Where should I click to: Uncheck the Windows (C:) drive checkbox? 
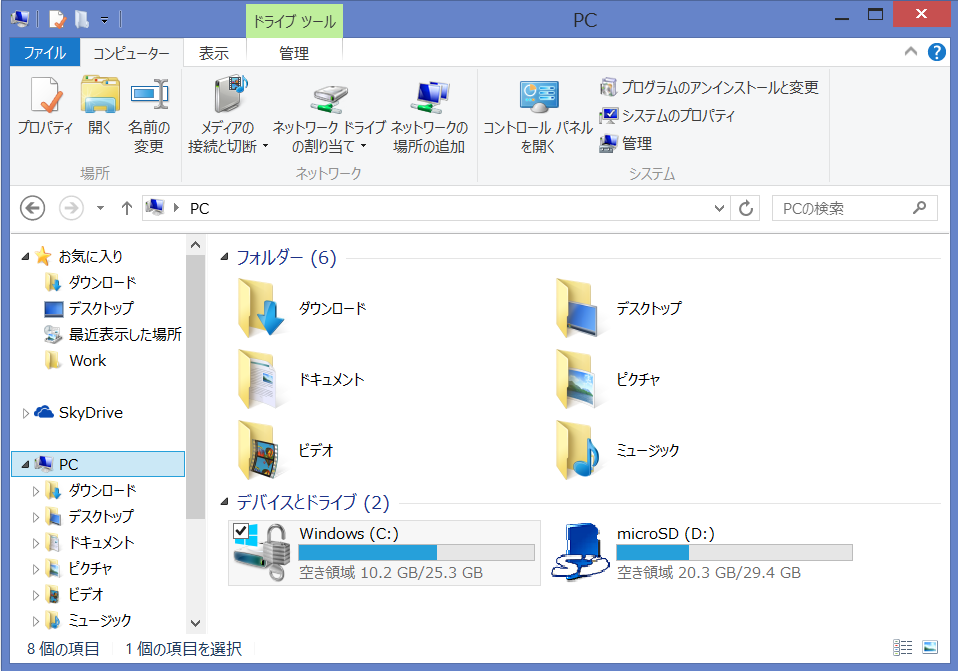pos(240,531)
